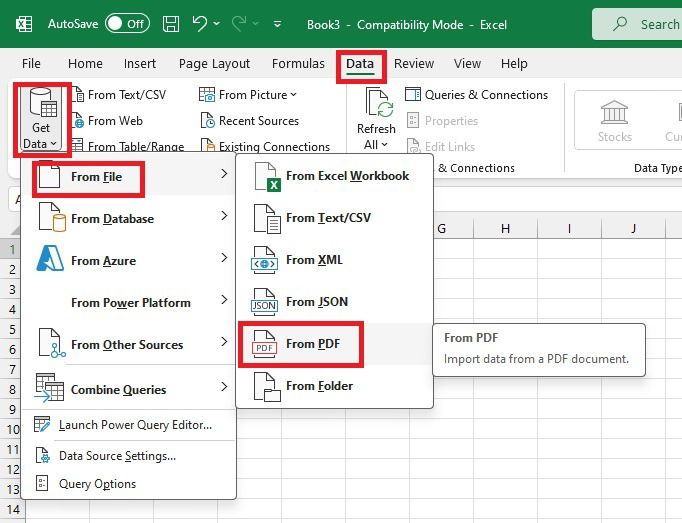The height and width of the screenshot is (523, 682).
Task: Launch Power Query Editor
Action: [130, 425]
